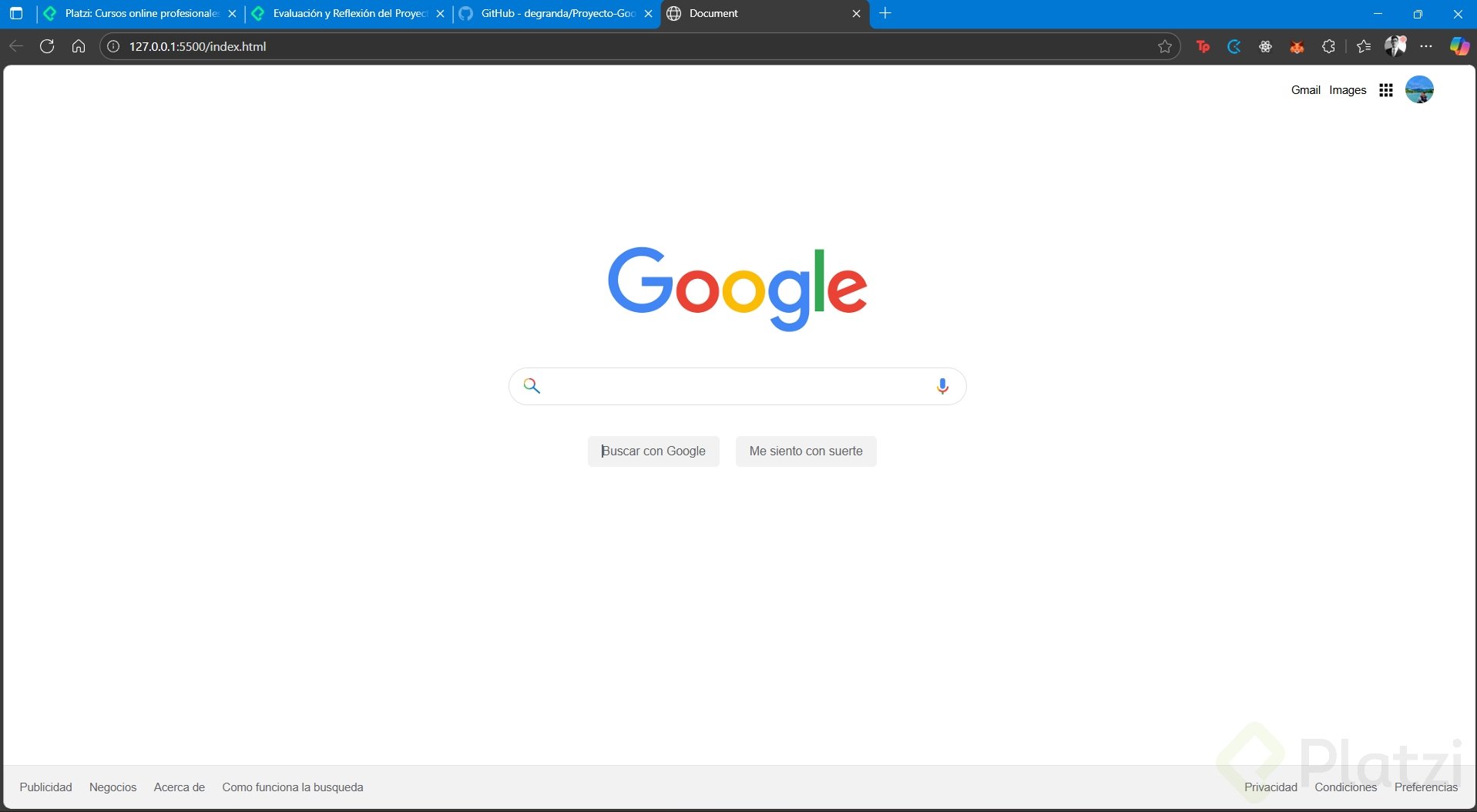View site information icon in address bar

point(113,46)
